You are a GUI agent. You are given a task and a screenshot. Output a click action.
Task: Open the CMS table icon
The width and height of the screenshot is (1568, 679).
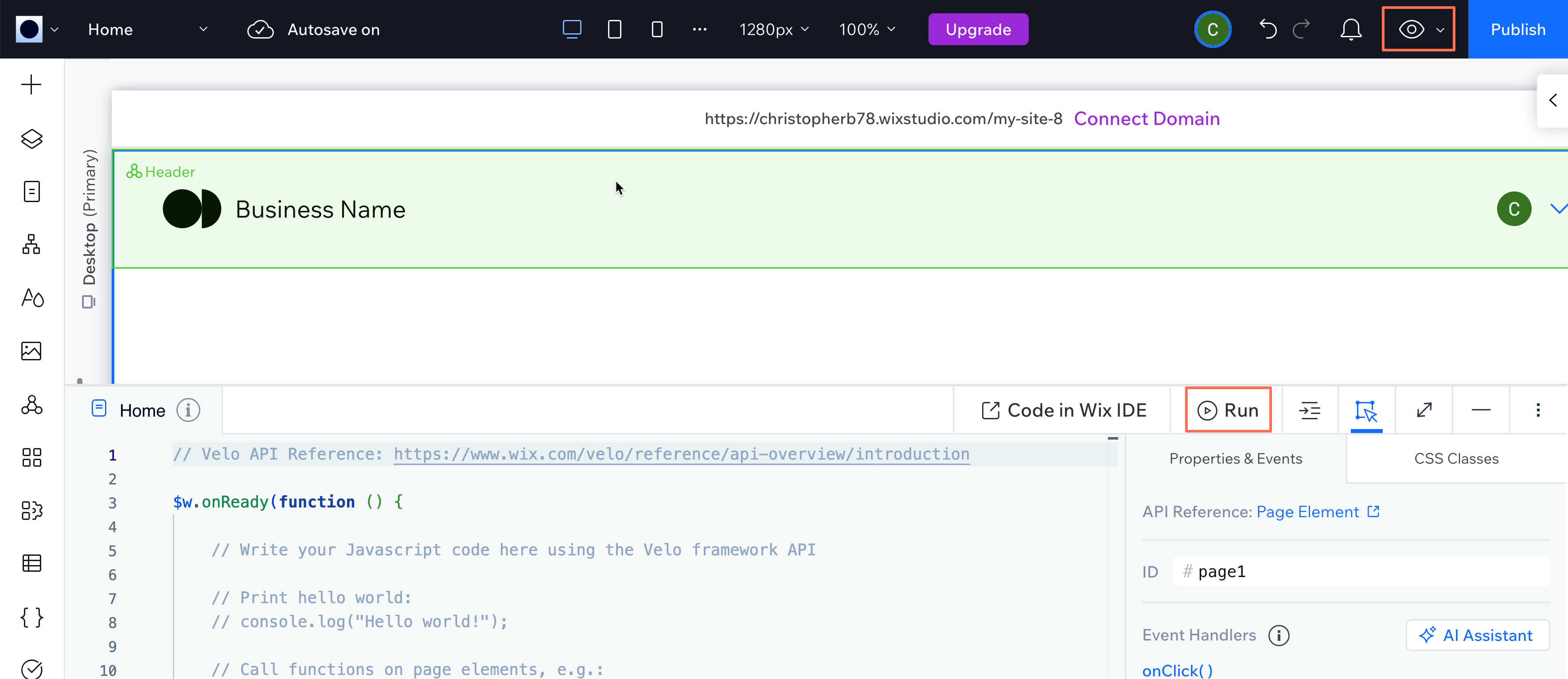31,563
